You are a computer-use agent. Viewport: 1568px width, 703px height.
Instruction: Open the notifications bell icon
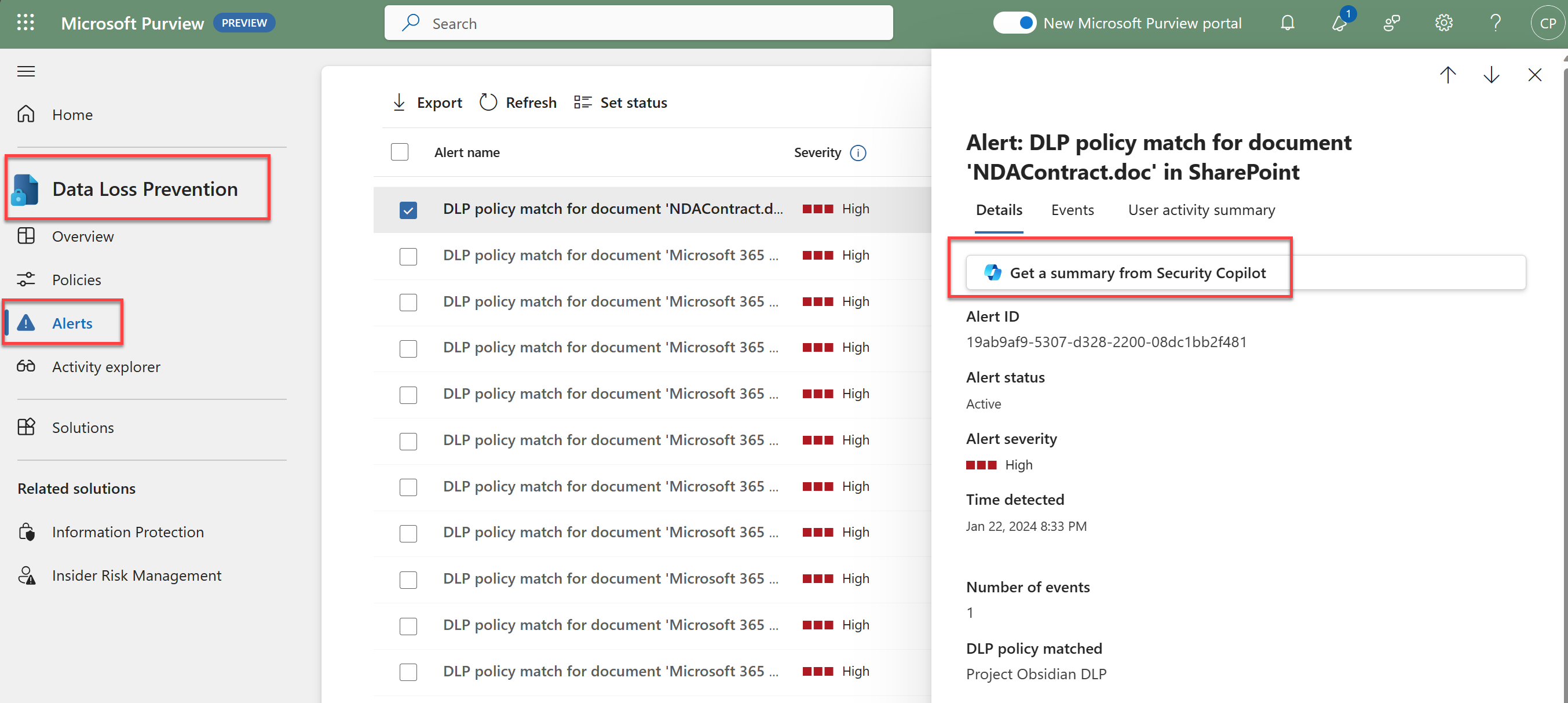[1287, 23]
